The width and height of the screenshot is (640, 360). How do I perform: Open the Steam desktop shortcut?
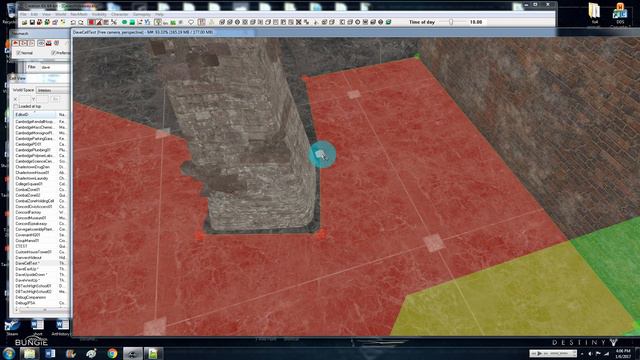pyautogui.click(x=12, y=328)
